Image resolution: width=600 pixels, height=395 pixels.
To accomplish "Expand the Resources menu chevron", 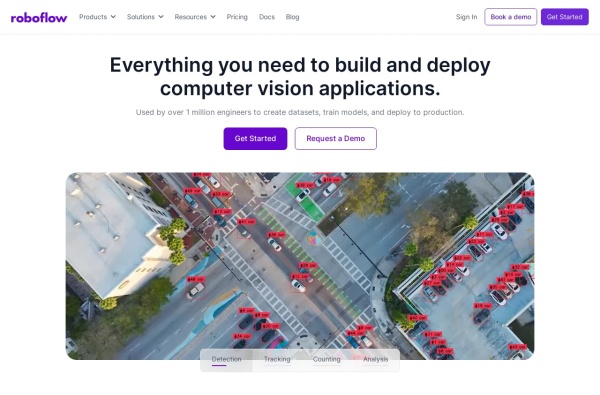I will 213,17.
